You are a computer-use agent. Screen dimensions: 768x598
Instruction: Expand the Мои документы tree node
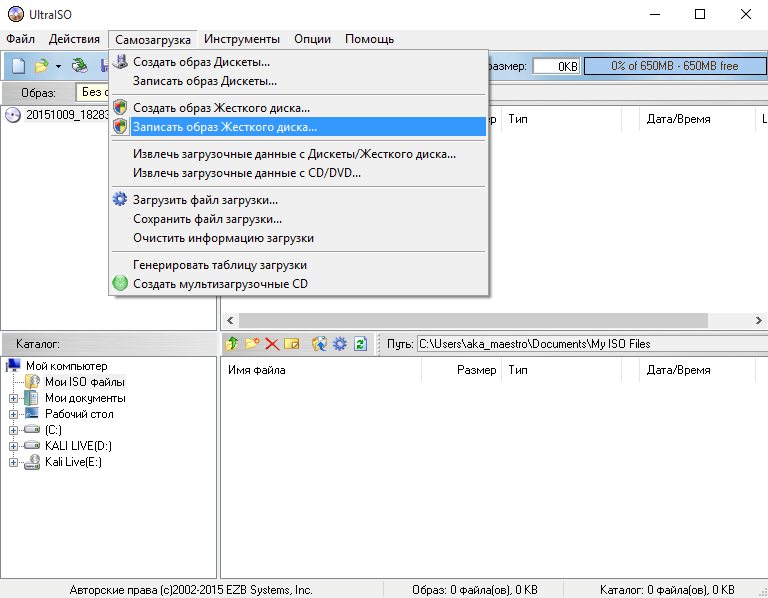pyautogui.click(x=13, y=398)
